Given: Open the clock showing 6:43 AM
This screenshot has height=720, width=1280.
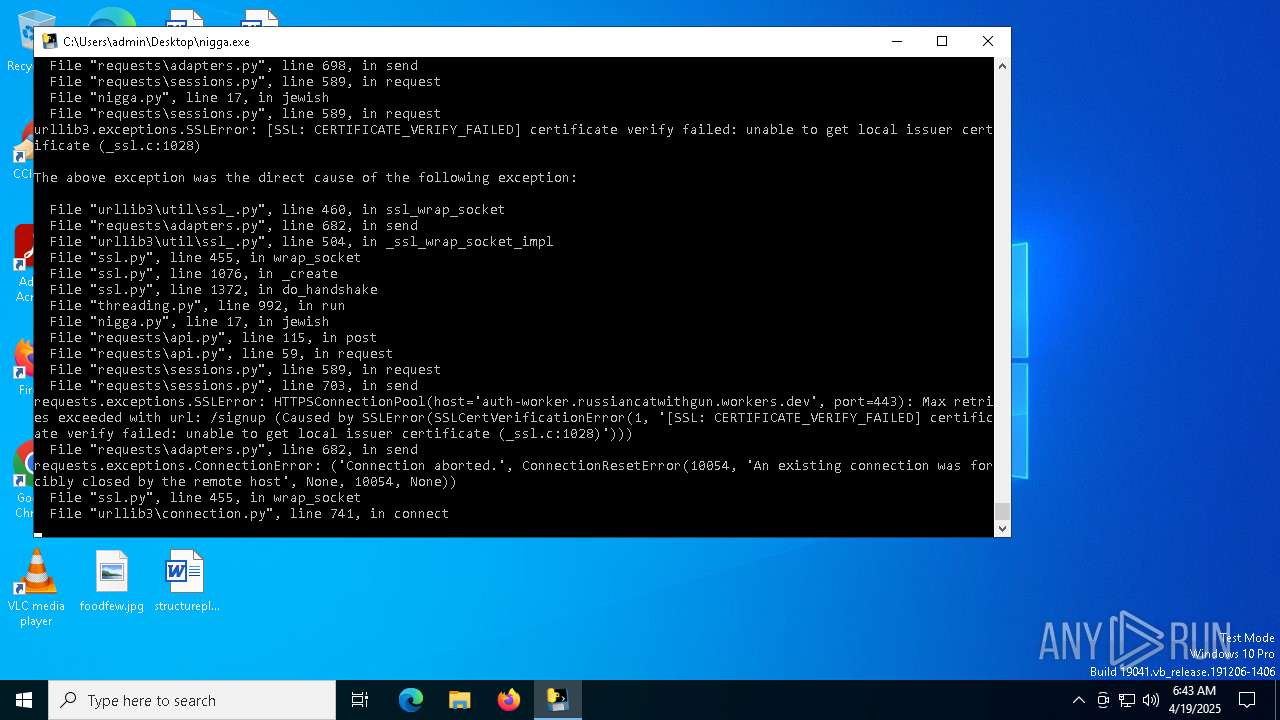Looking at the screenshot, I should click(x=1195, y=700).
